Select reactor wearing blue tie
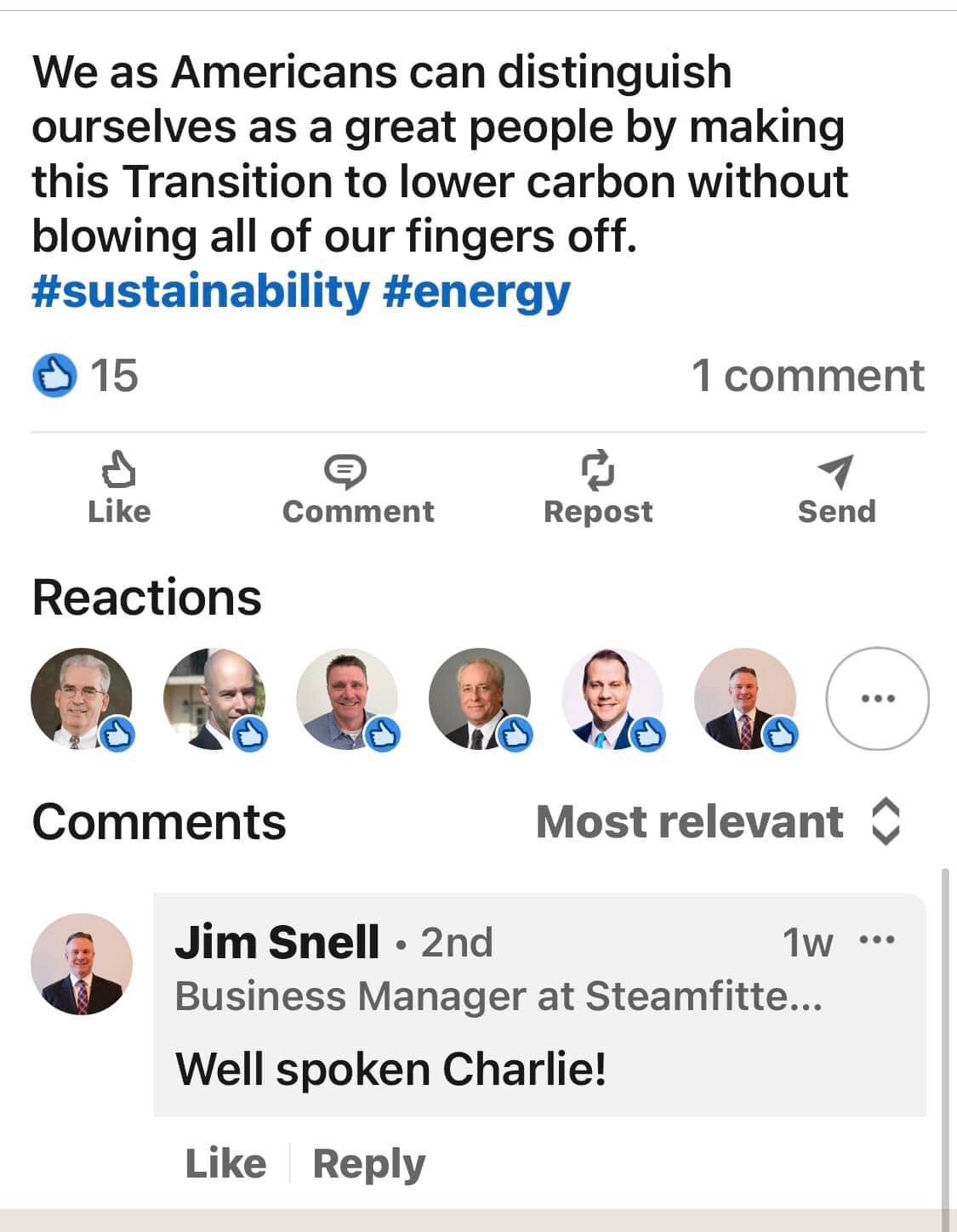 [x=612, y=699]
